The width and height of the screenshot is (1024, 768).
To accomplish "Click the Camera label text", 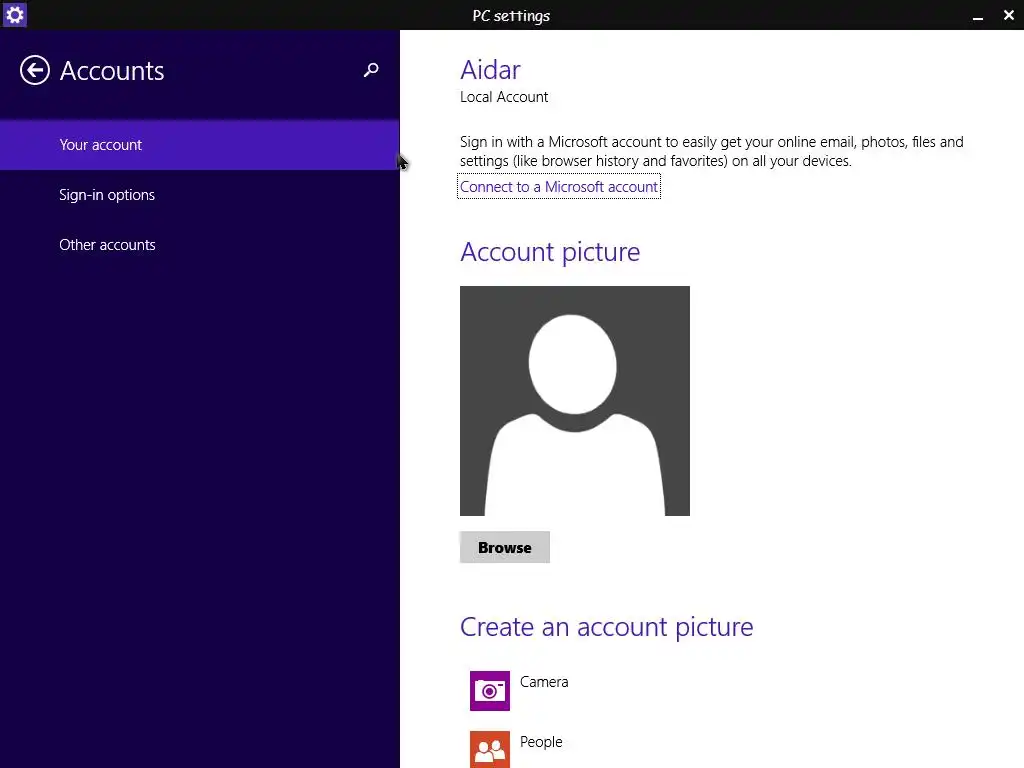I will pos(544,682).
